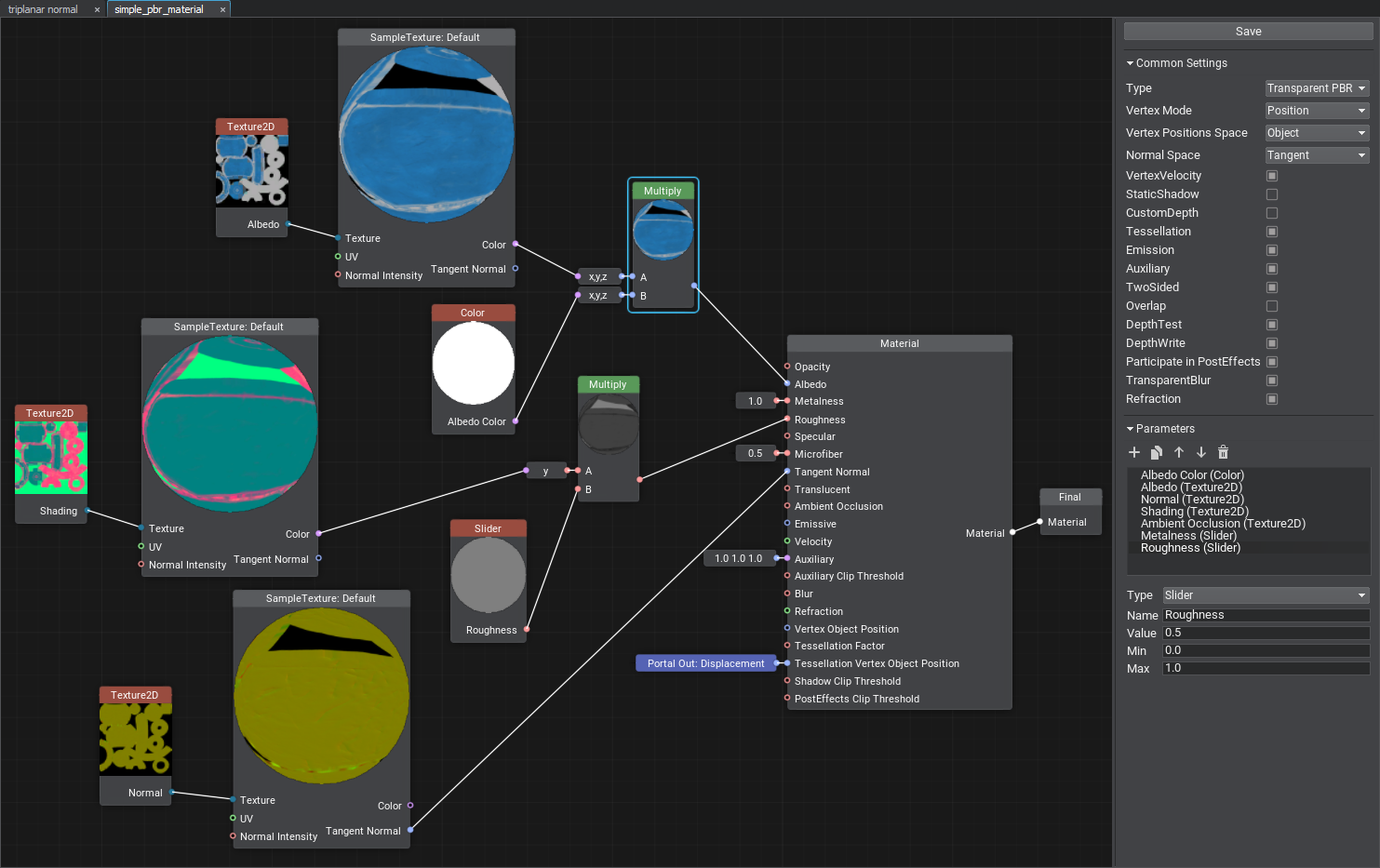This screenshot has height=868, width=1380.
Task: Switch to the triplanar normal tab
Action: (44, 9)
